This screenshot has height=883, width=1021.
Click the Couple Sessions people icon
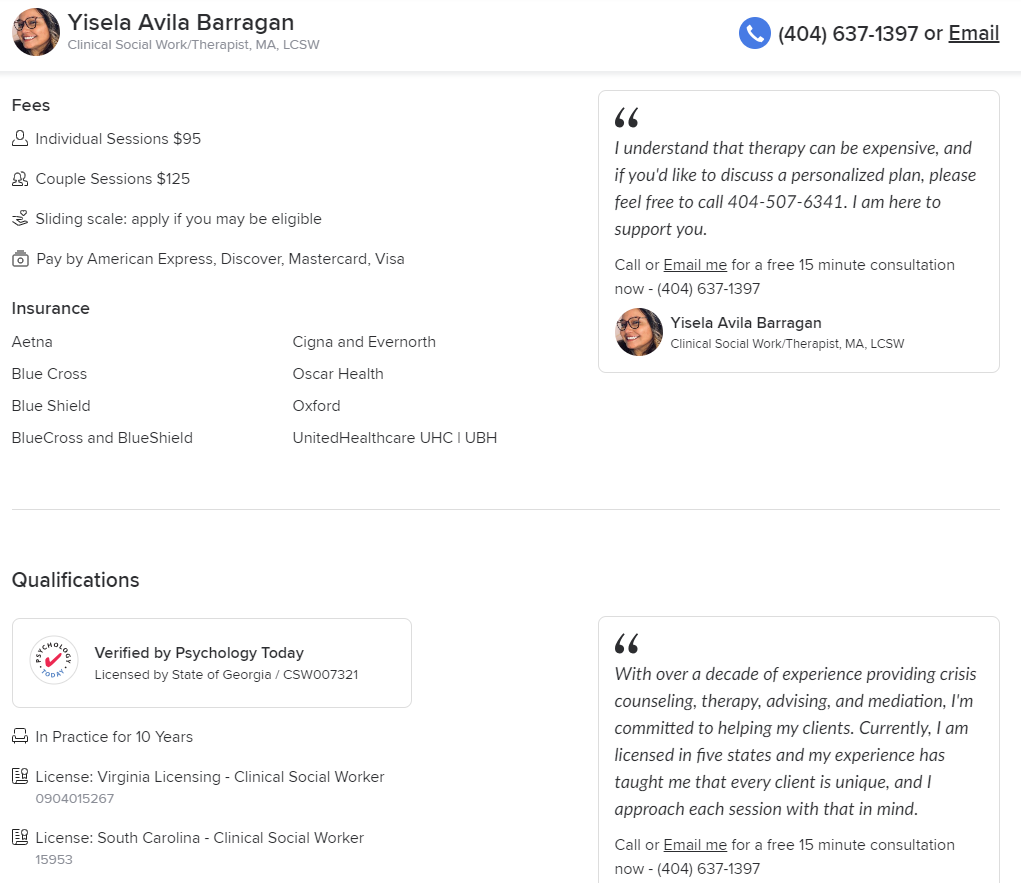[x=20, y=179]
